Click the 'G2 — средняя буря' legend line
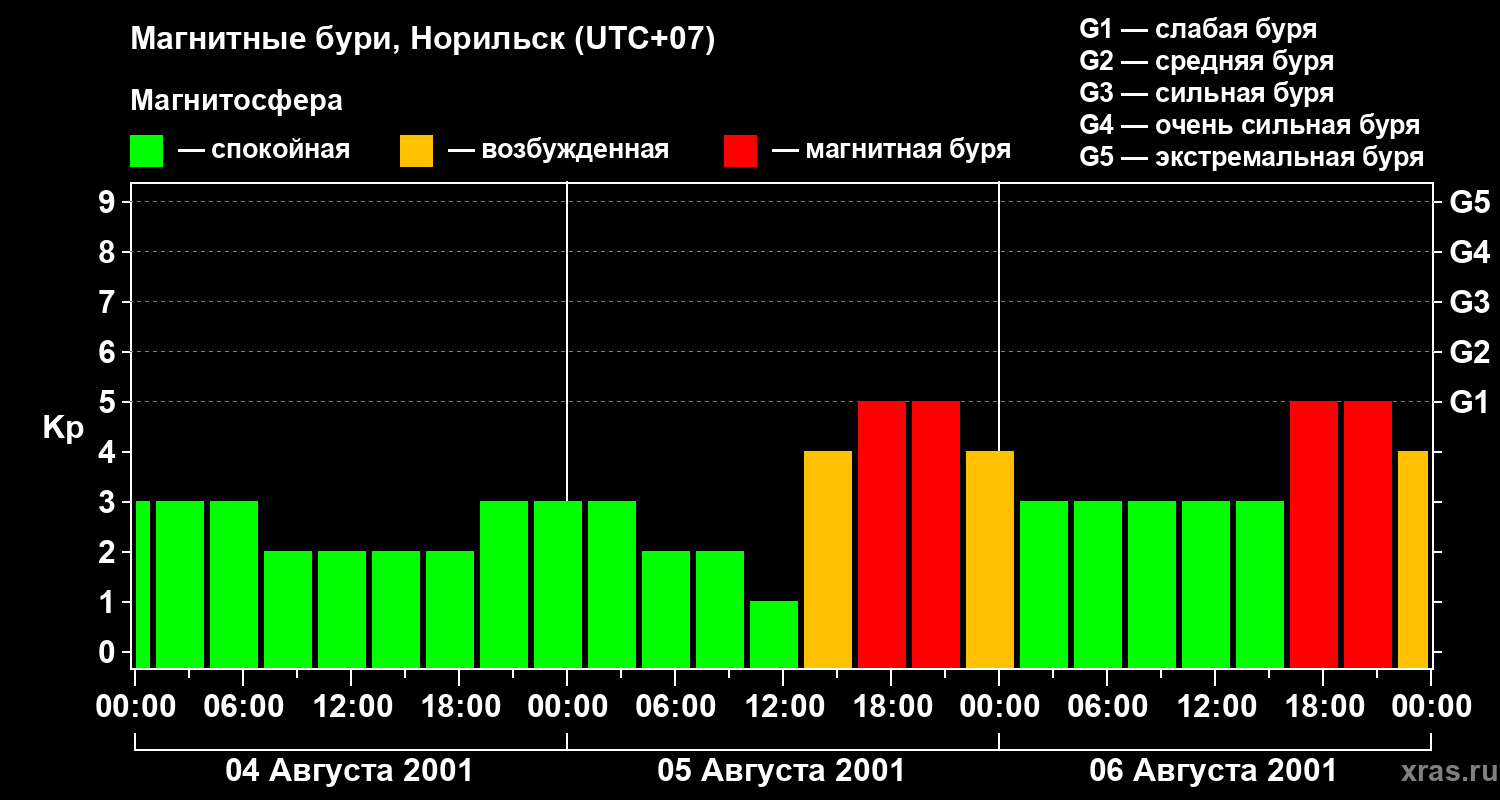Image resolution: width=1500 pixels, height=800 pixels. click(x=1207, y=61)
